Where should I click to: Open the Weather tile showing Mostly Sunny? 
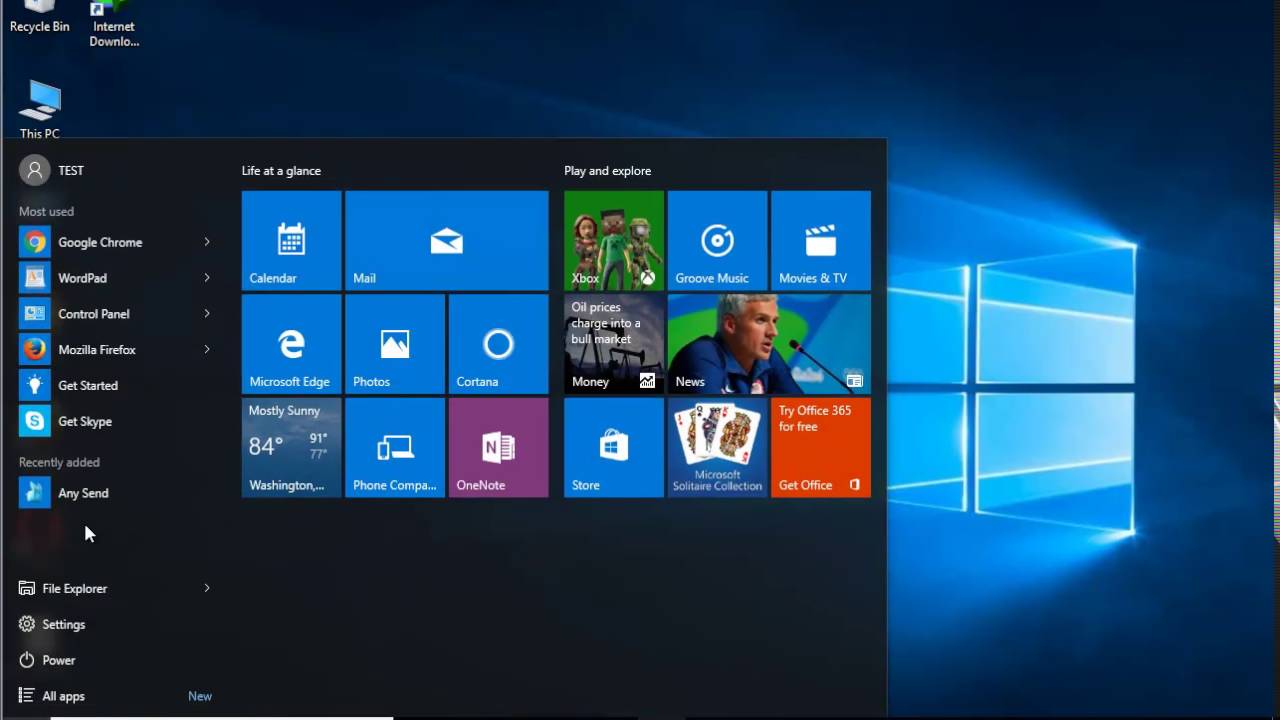pos(291,447)
